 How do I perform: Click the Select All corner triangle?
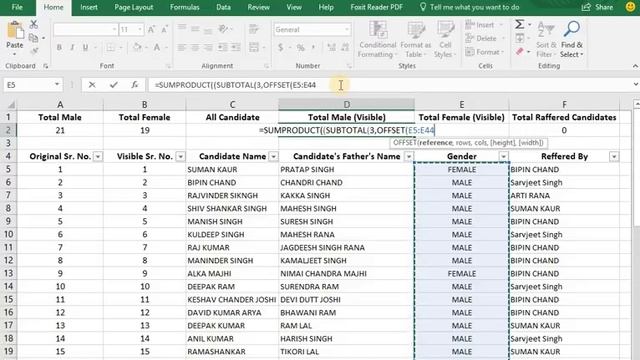tap(11, 105)
